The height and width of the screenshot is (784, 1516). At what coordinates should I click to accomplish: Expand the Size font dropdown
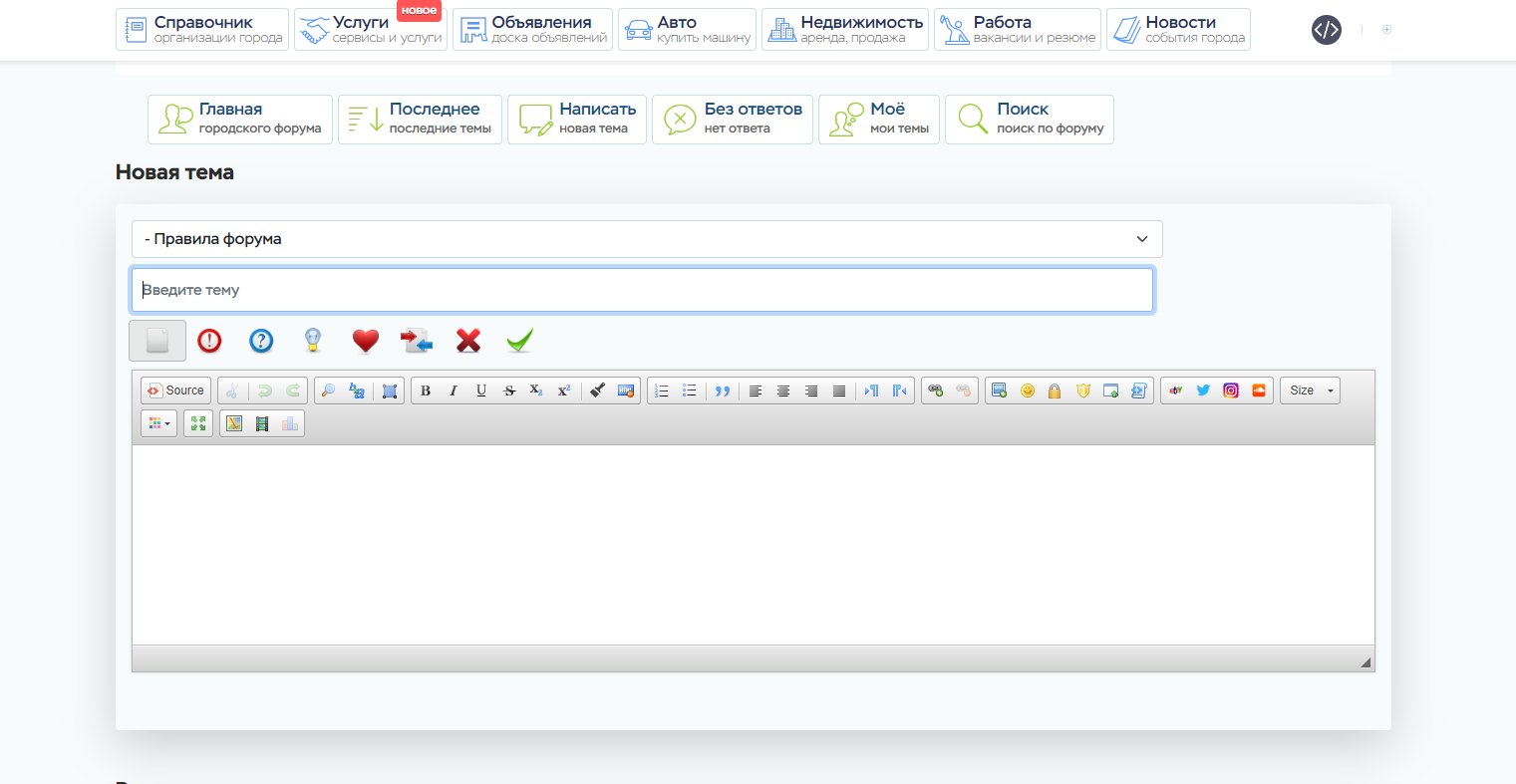[1309, 391]
